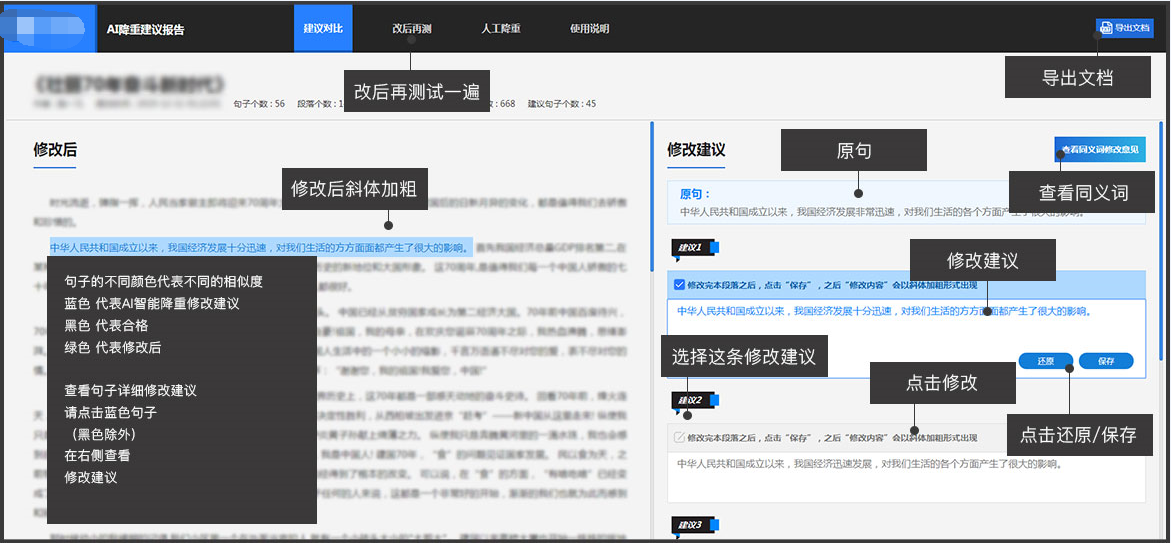This screenshot has width=1171, height=543.
Task: Click the printer icon in 导出文档 button
Action: [1105, 28]
